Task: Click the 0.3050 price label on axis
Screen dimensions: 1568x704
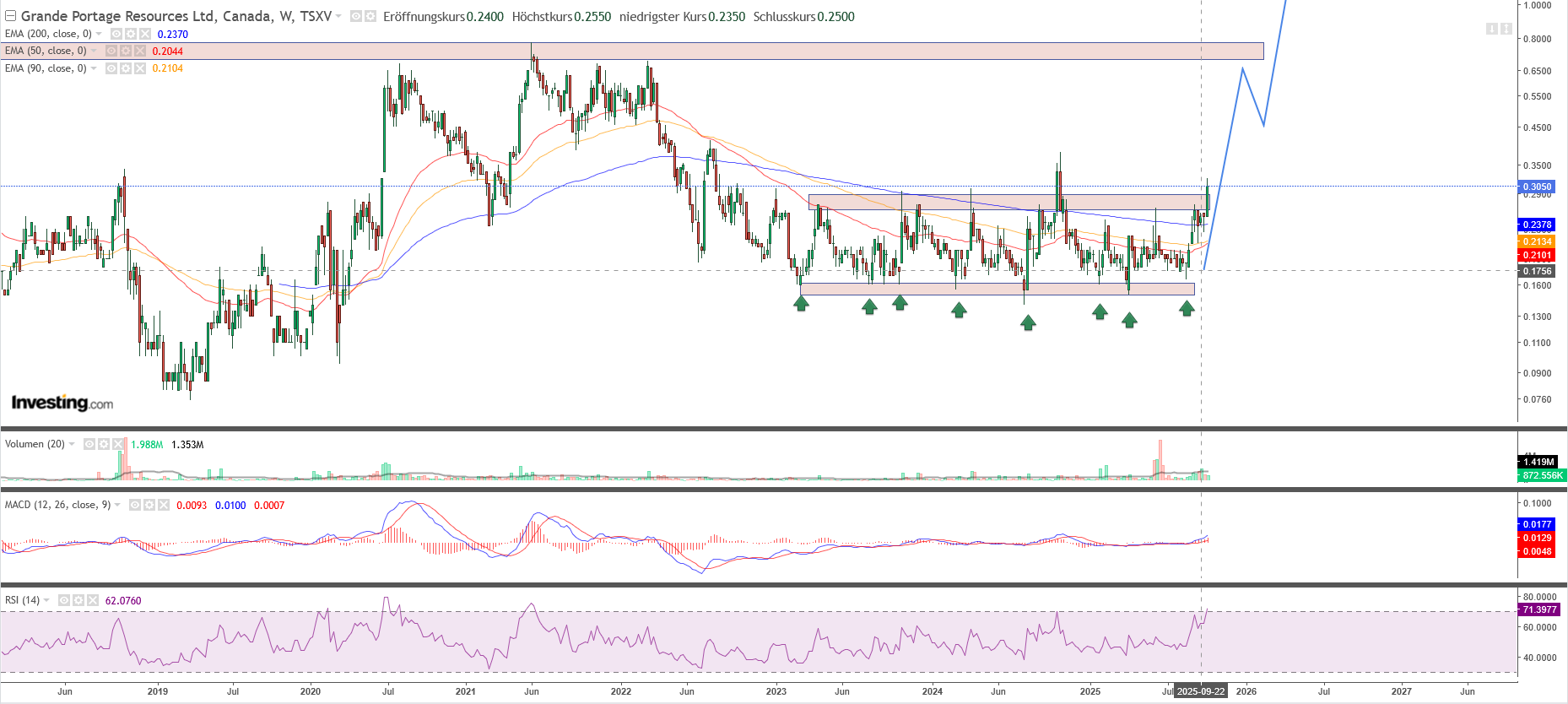Action: [1536, 187]
